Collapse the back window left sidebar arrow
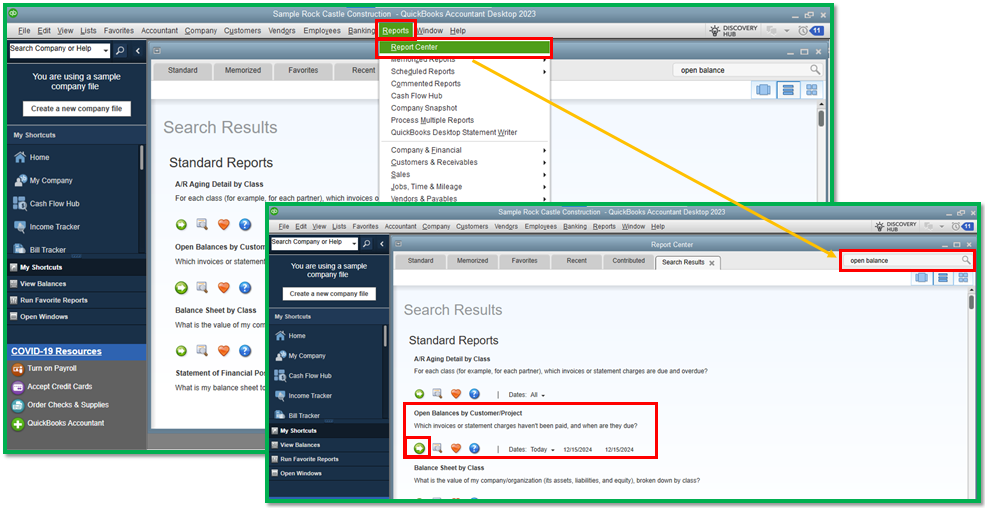 pos(138,51)
